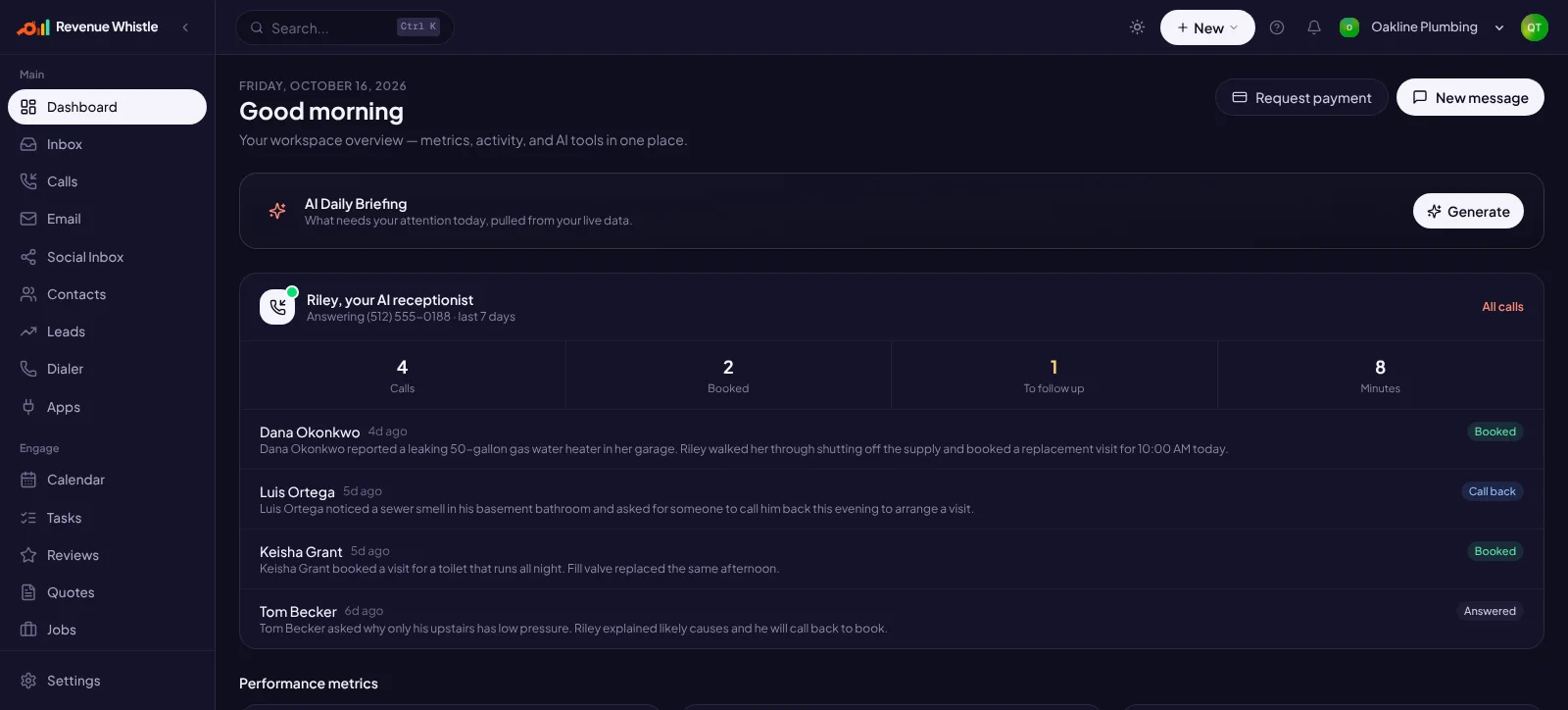
Task: Click the Contacts people icon
Action: tap(28, 294)
